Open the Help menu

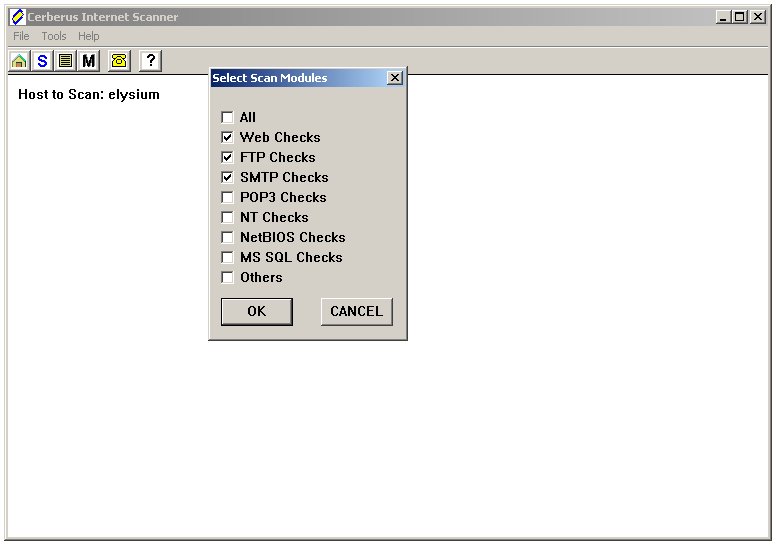(x=89, y=36)
